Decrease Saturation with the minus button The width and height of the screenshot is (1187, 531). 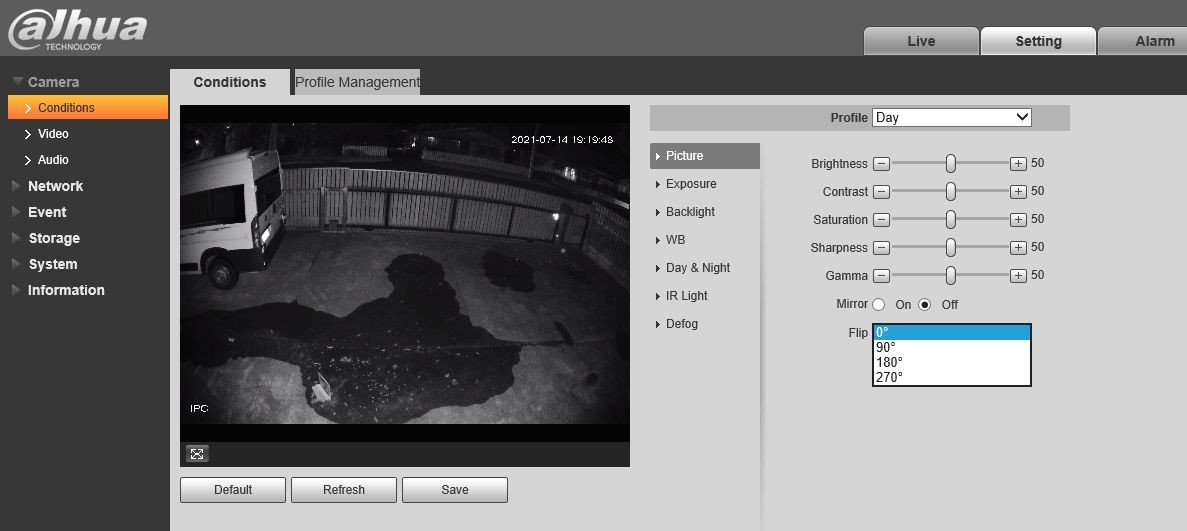[881, 220]
